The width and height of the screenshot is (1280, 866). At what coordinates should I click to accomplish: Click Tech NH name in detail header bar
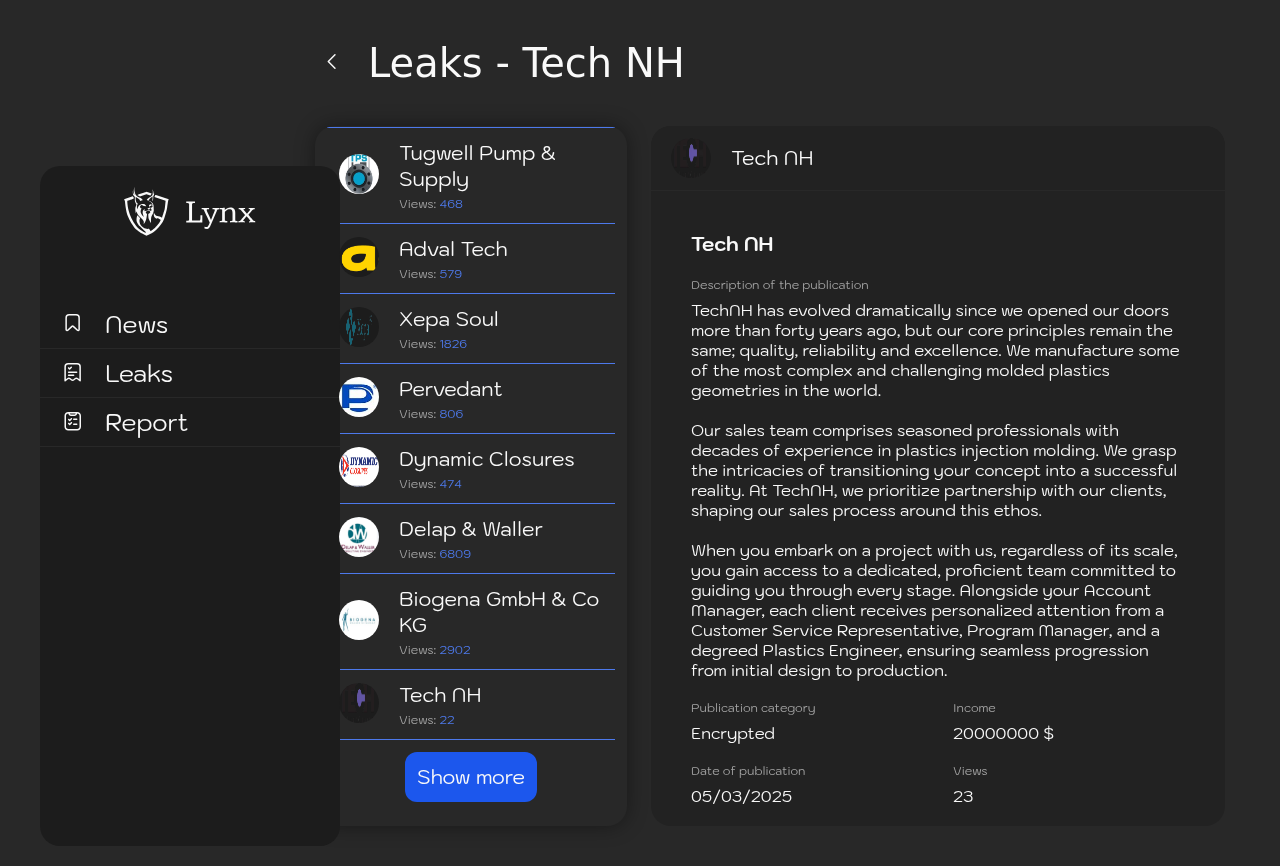coord(772,158)
